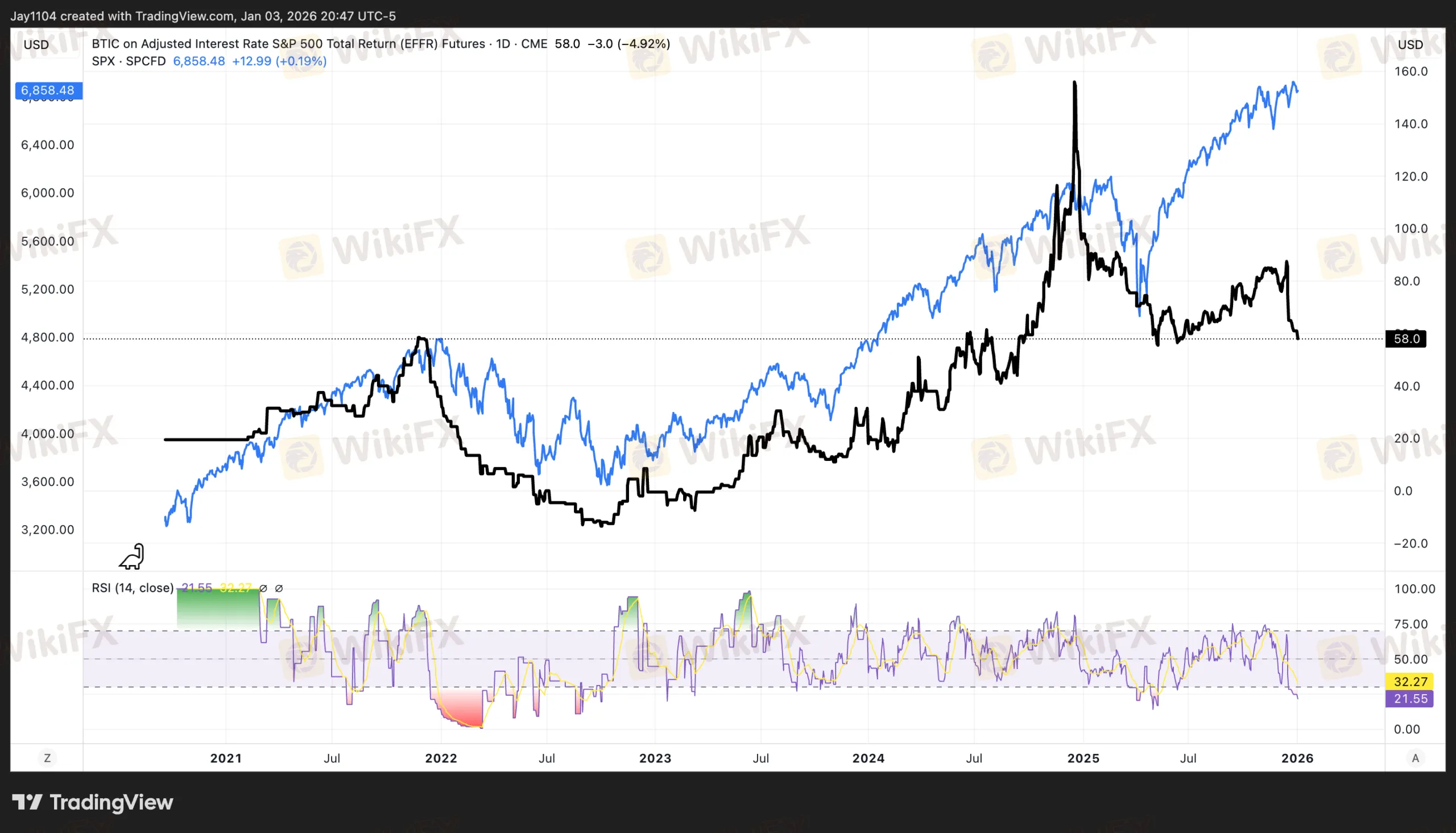Click the dinosaur watermark icon on the chart
Image resolution: width=1456 pixels, height=833 pixels.
coord(133,556)
